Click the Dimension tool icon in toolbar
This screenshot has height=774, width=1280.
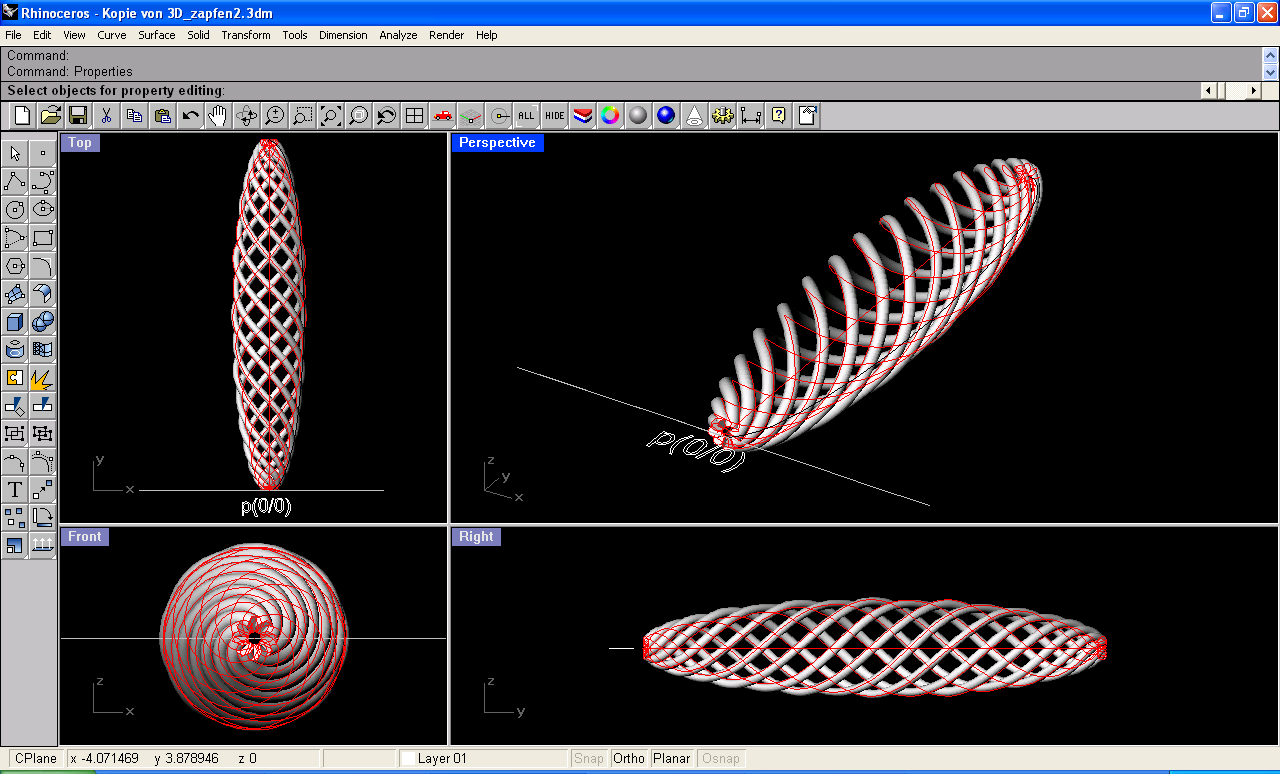pos(750,116)
